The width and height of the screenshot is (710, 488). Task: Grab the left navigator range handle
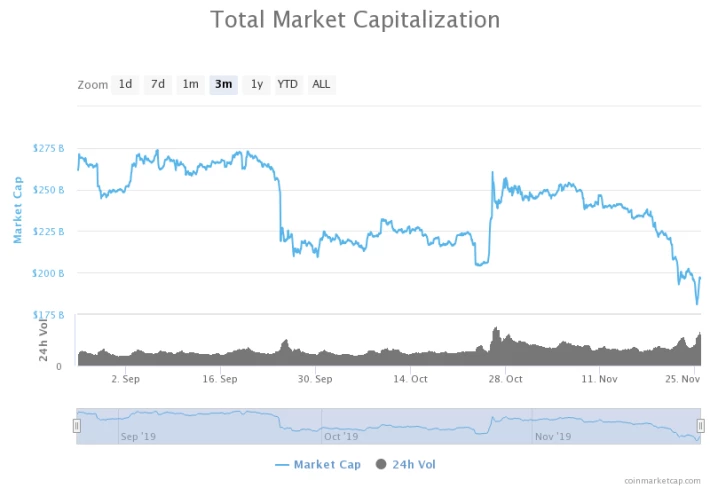tap(77, 426)
